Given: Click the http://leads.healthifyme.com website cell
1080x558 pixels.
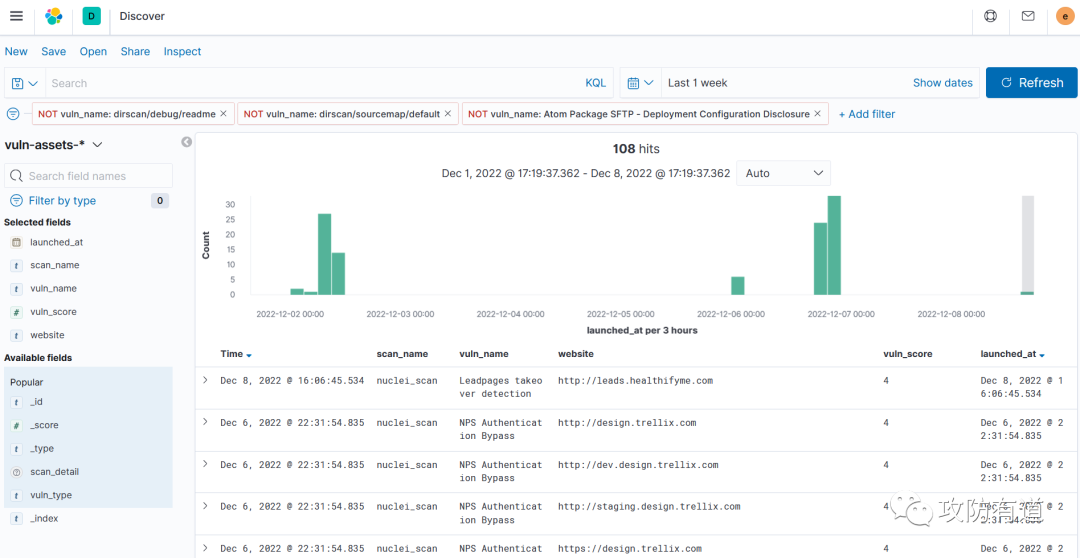Looking at the screenshot, I should point(635,380).
